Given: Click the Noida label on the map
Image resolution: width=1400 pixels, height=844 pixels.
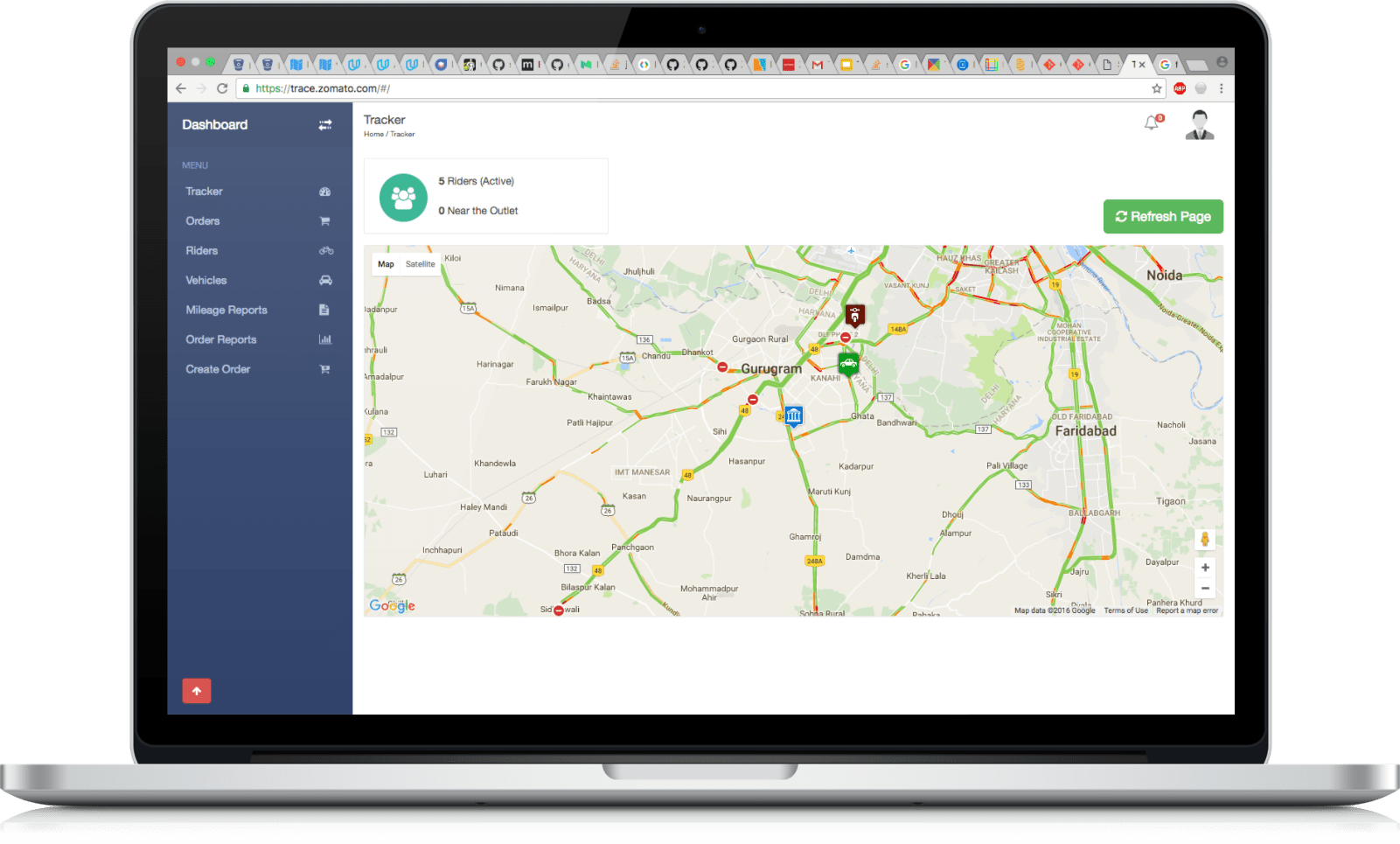Looking at the screenshot, I should [1164, 276].
